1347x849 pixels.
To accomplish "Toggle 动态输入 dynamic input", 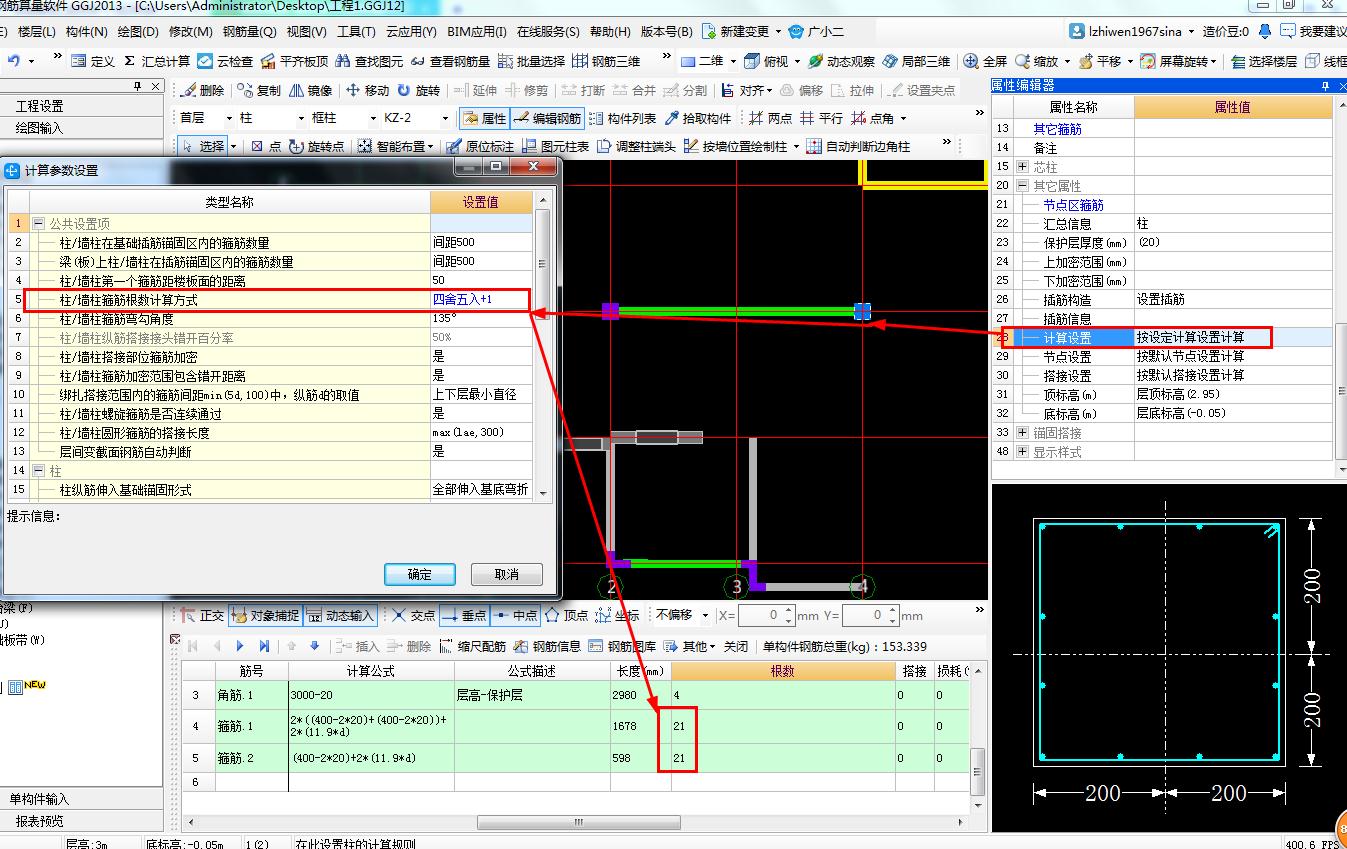I will click(340, 615).
